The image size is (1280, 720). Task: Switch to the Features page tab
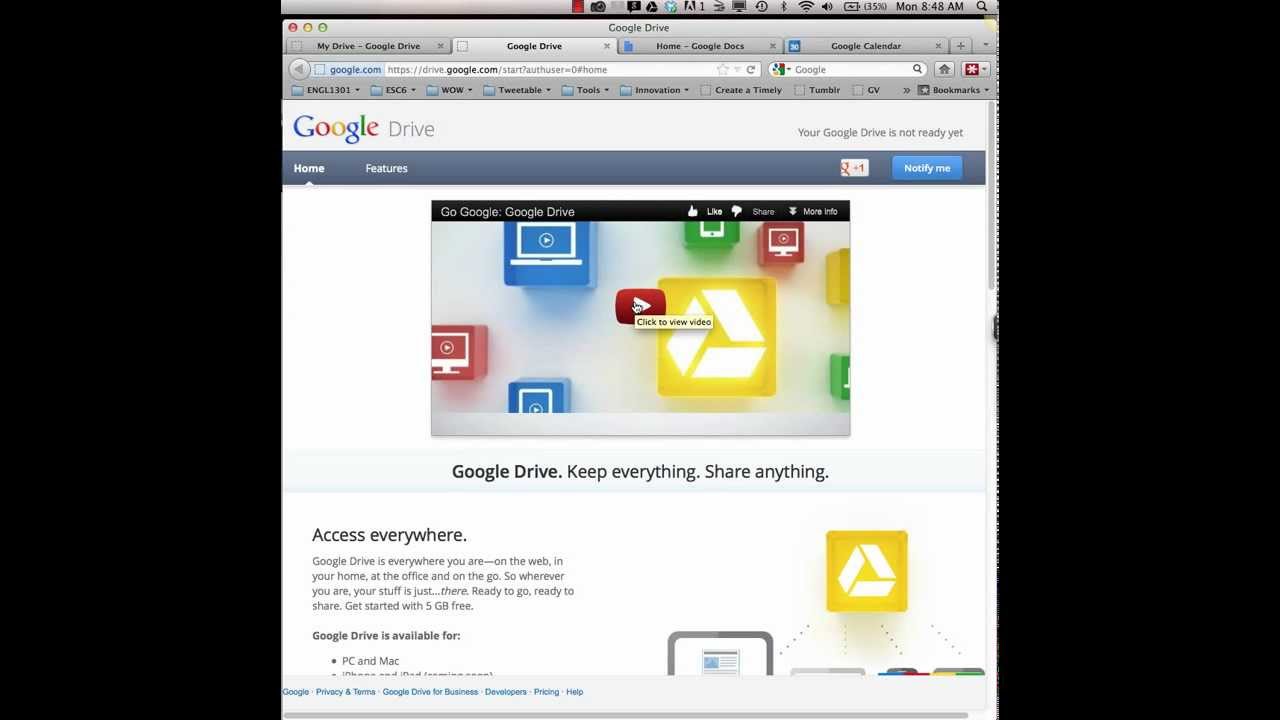(x=386, y=168)
